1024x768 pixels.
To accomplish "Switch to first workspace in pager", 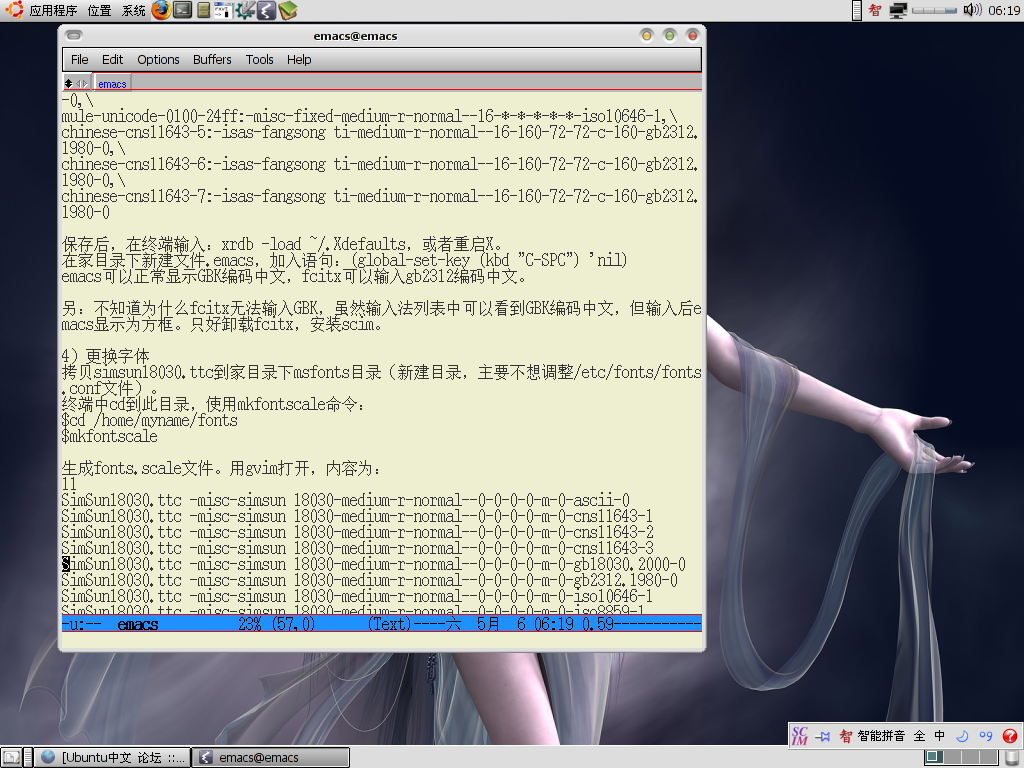I will tap(935, 758).
